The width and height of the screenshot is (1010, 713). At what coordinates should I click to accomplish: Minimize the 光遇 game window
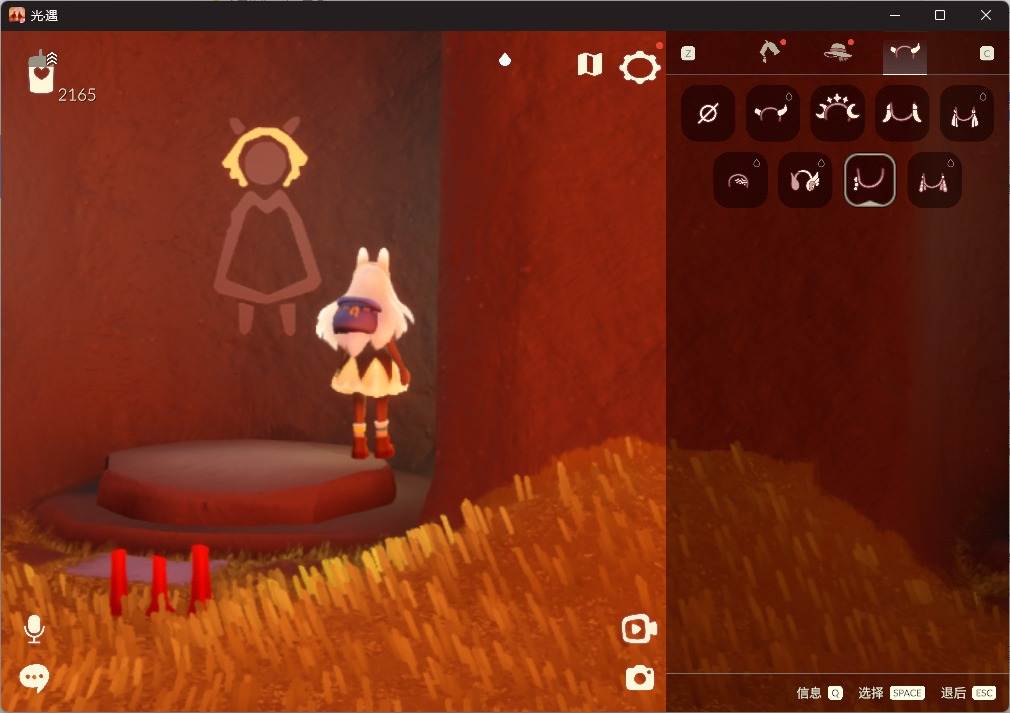click(895, 15)
